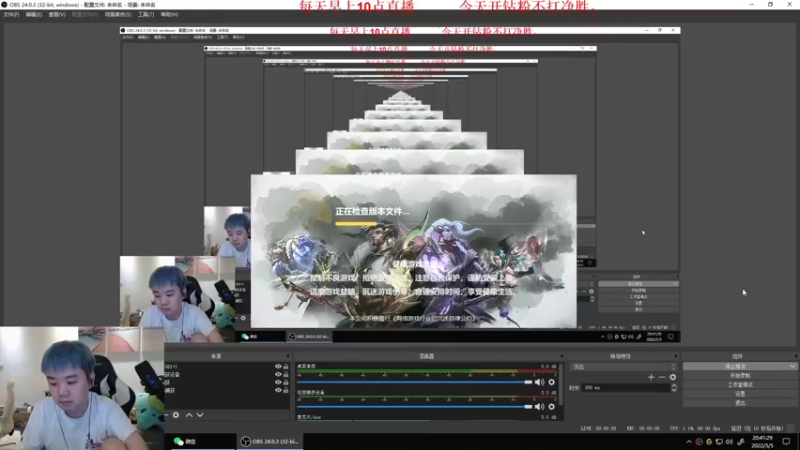
Task: Mute the 桌面音频 channel speaker icon
Action: (x=539, y=382)
